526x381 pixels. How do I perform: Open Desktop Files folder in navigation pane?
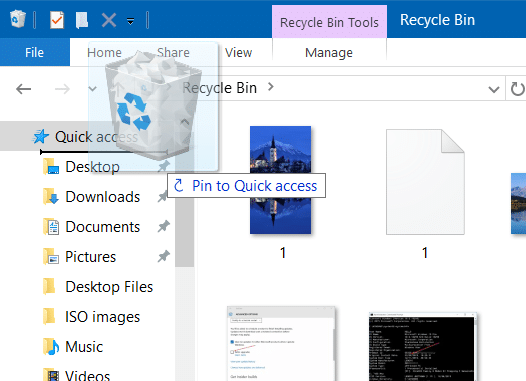click(x=109, y=287)
